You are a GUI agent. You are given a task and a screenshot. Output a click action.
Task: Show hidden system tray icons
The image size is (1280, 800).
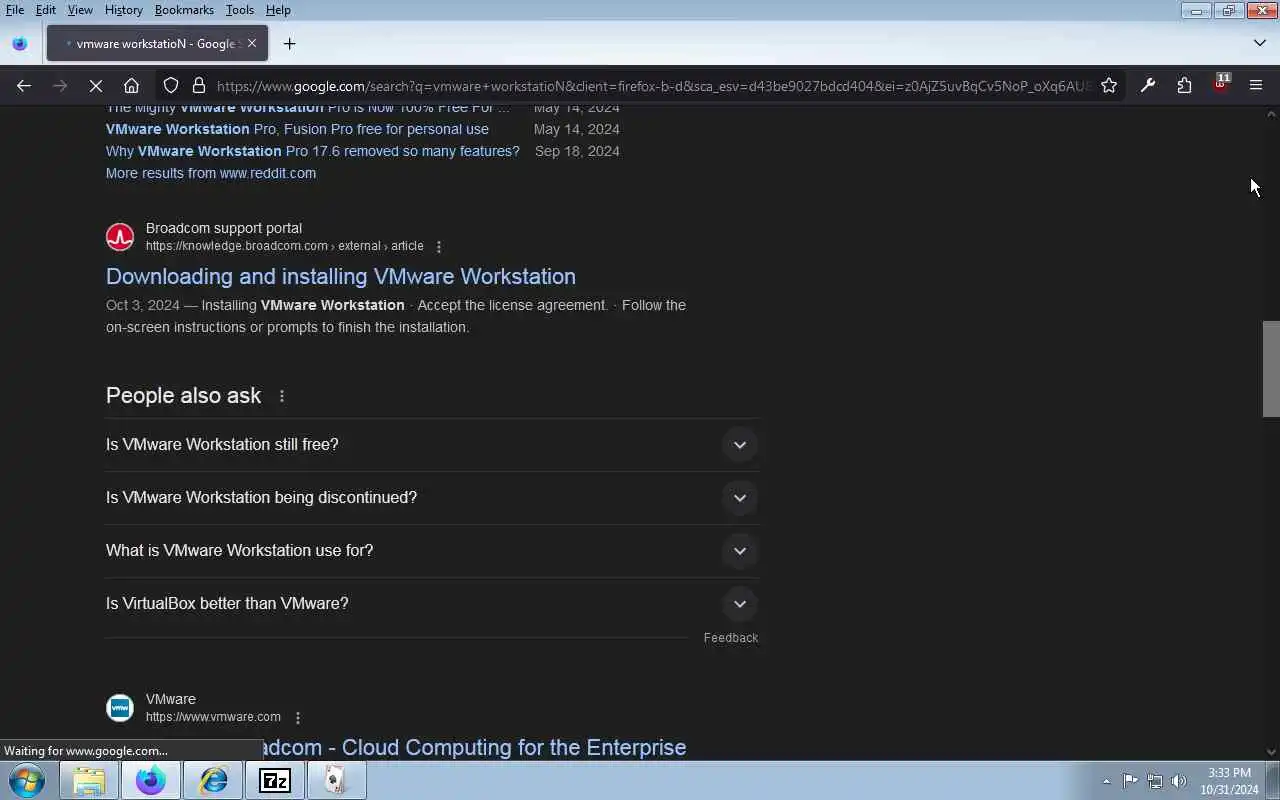(1106, 781)
